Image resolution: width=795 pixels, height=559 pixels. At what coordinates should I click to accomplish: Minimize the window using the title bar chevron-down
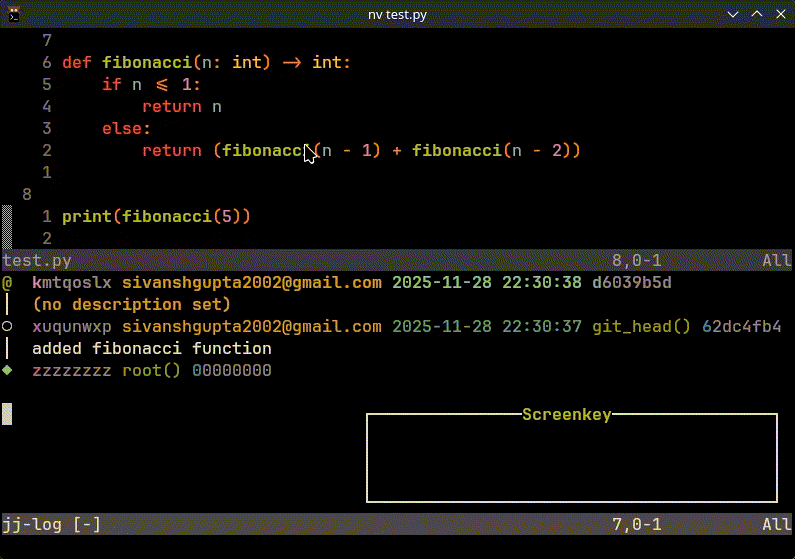point(733,13)
